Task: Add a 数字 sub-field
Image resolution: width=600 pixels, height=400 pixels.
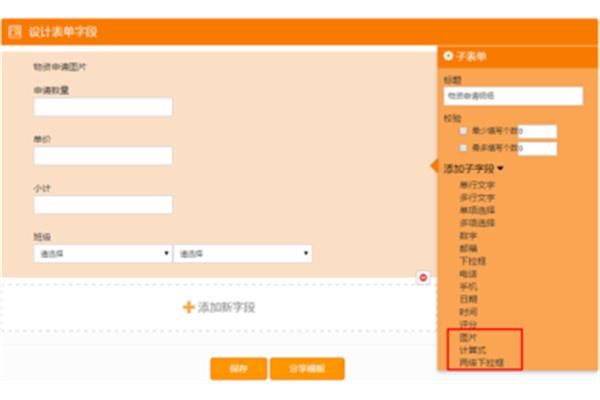Action: [x=468, y=236]
